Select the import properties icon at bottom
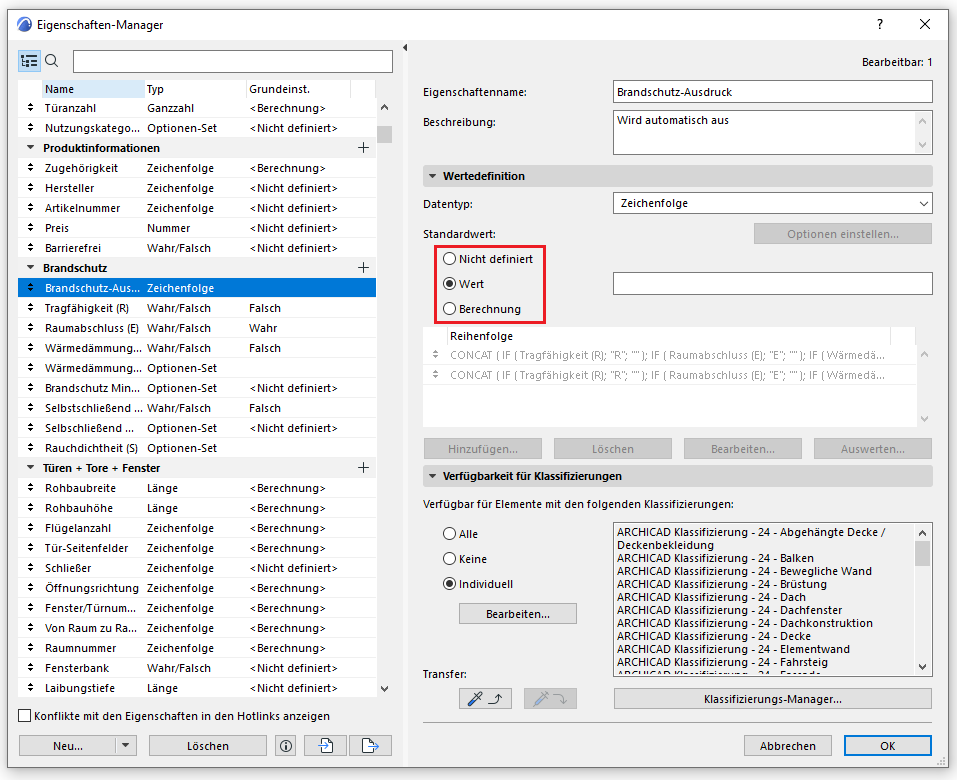The height and width of the screenshot is (780, 957). 324,745
